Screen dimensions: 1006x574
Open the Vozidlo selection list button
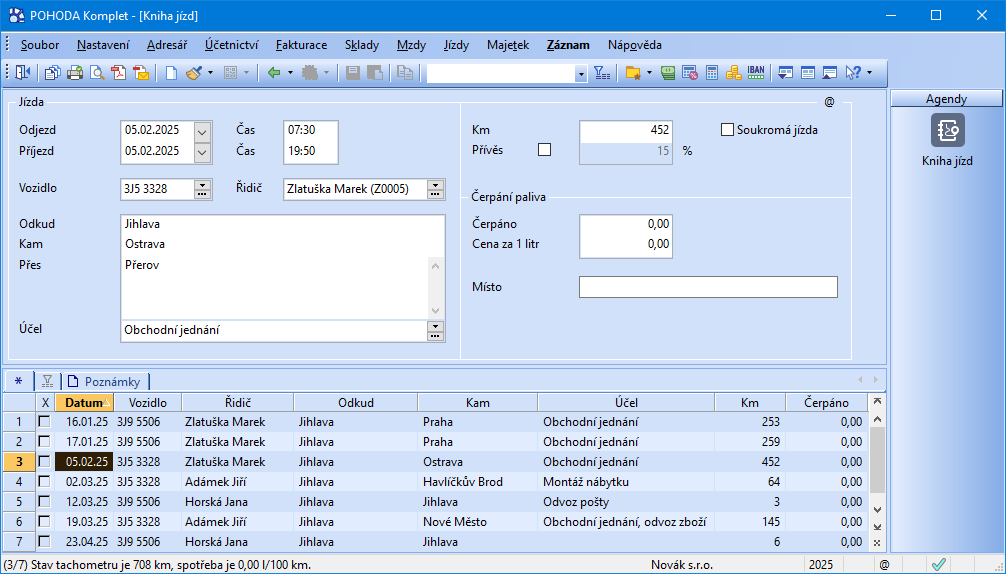202,189
